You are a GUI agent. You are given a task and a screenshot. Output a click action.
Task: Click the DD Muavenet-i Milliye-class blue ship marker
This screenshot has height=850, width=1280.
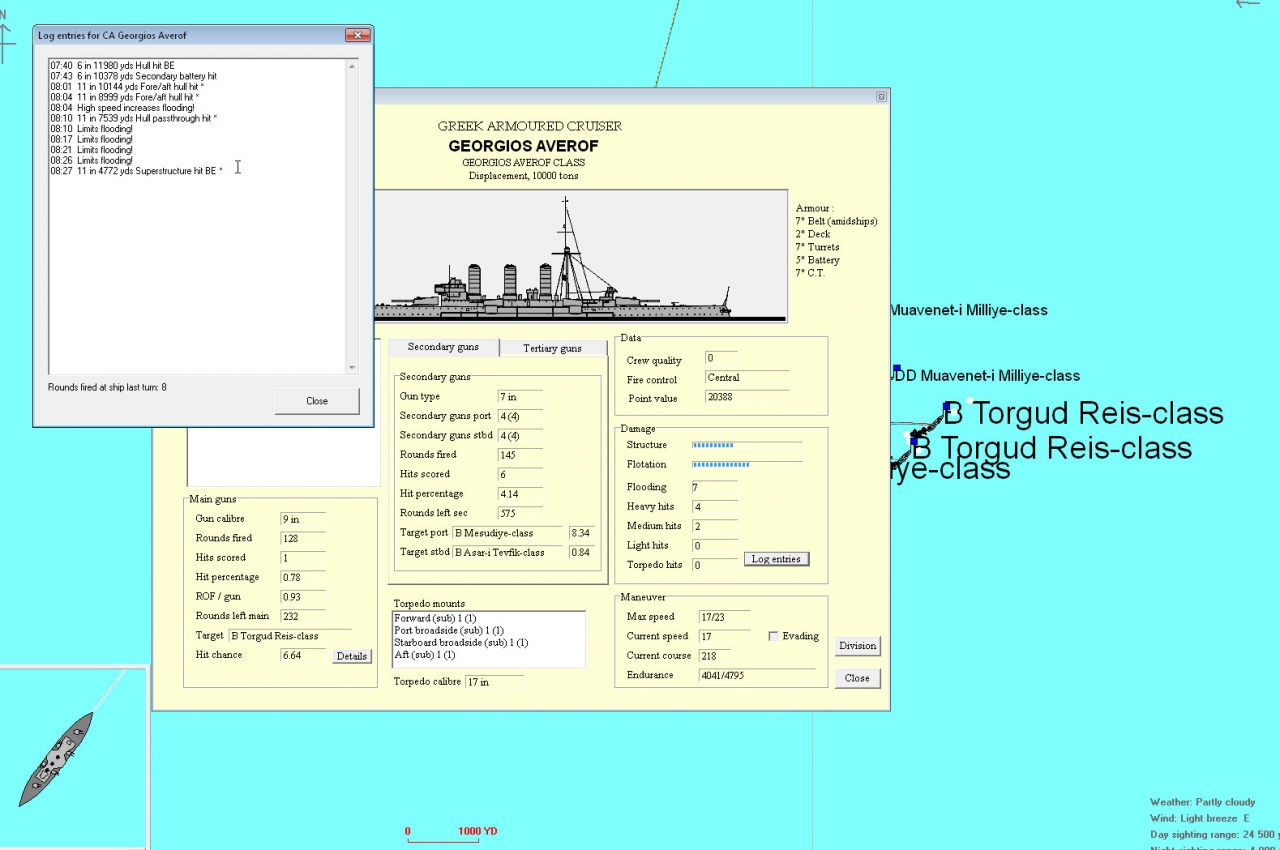(897, 369)
